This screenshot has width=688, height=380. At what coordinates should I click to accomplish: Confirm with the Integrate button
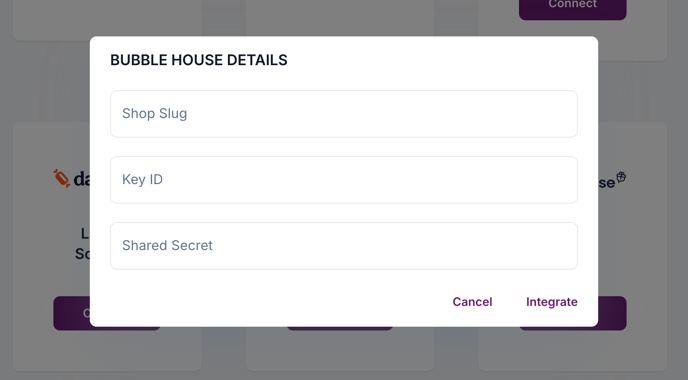[x=552, y=302]
